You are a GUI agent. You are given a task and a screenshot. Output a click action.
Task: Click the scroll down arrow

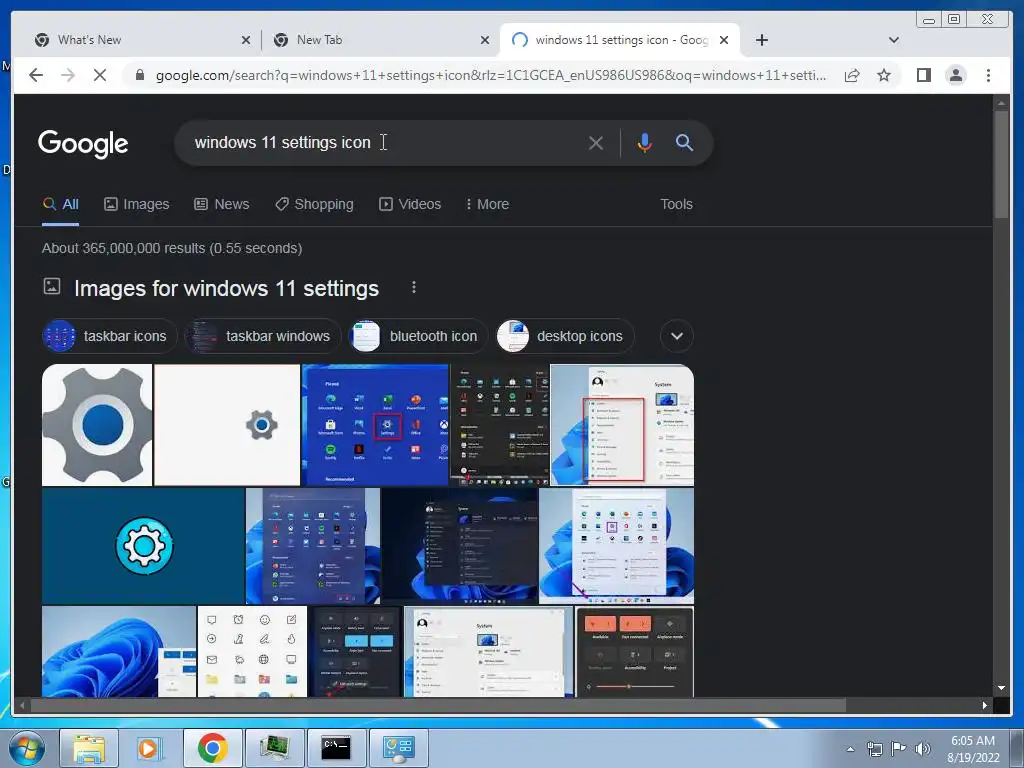click(1001, 688)
